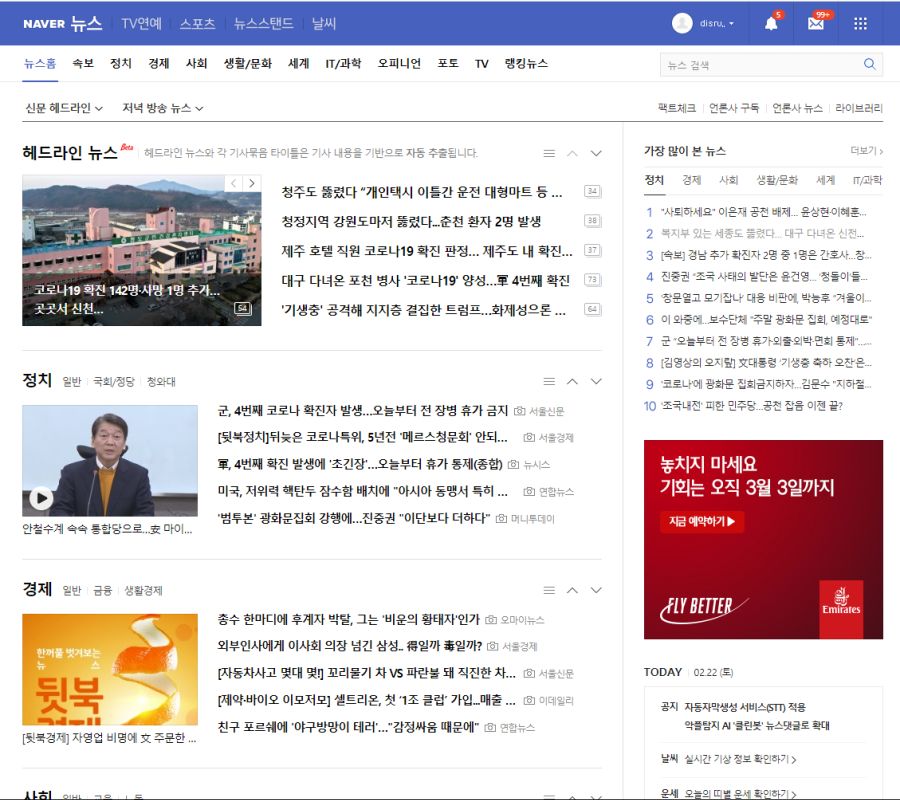900x800 pixels.
Task: Click the list view icon in 정치 section
Action: coord(548,380)
